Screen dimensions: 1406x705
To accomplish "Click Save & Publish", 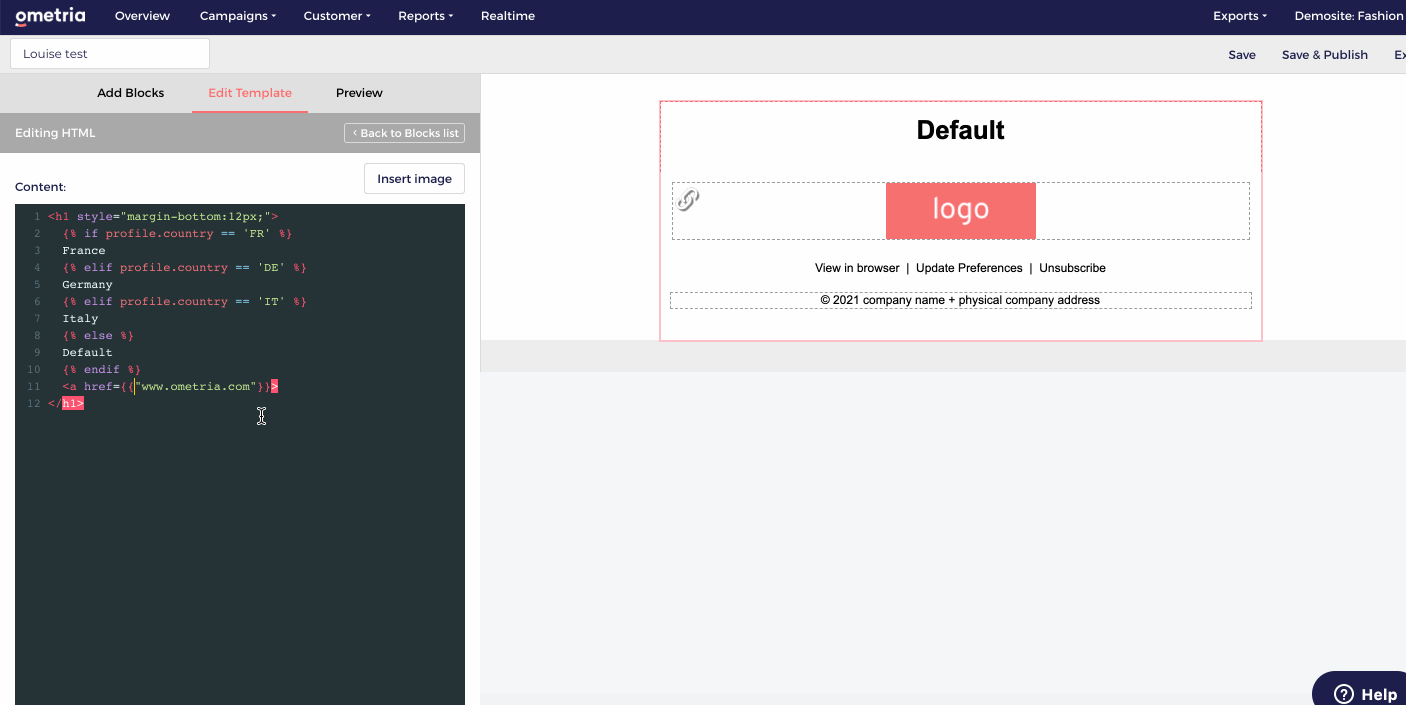I will (1325, 55).
